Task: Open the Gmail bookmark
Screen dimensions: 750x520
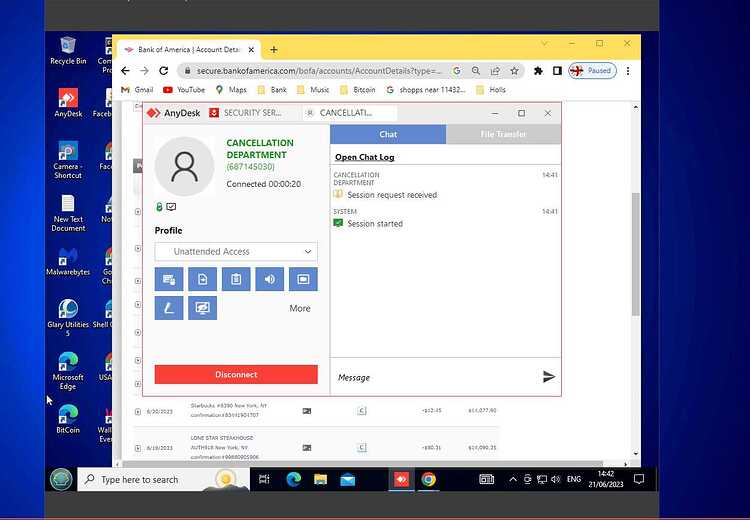Action: [137, 90]
